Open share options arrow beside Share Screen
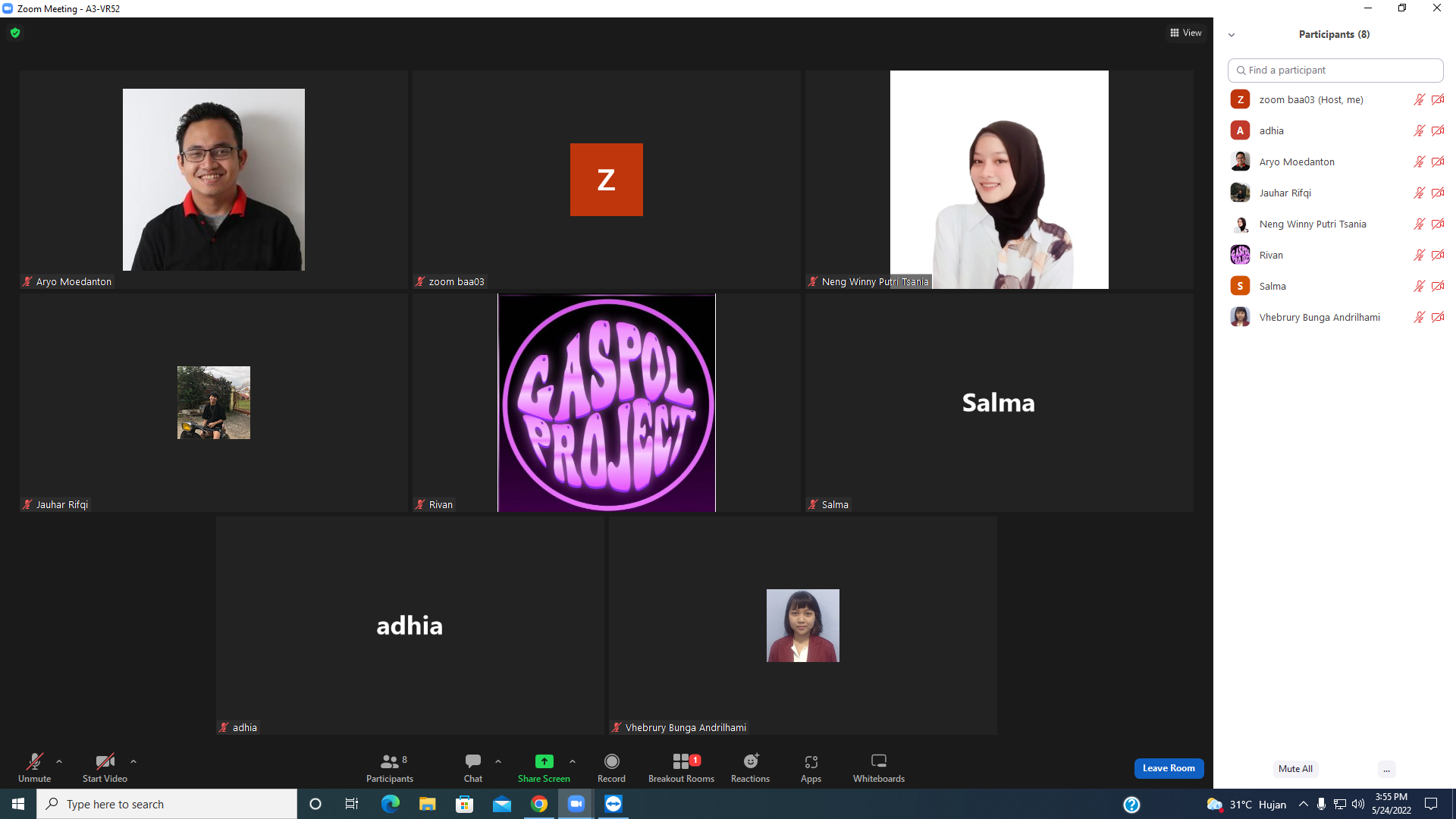The image size is (1456, 819). coord(573,761)
